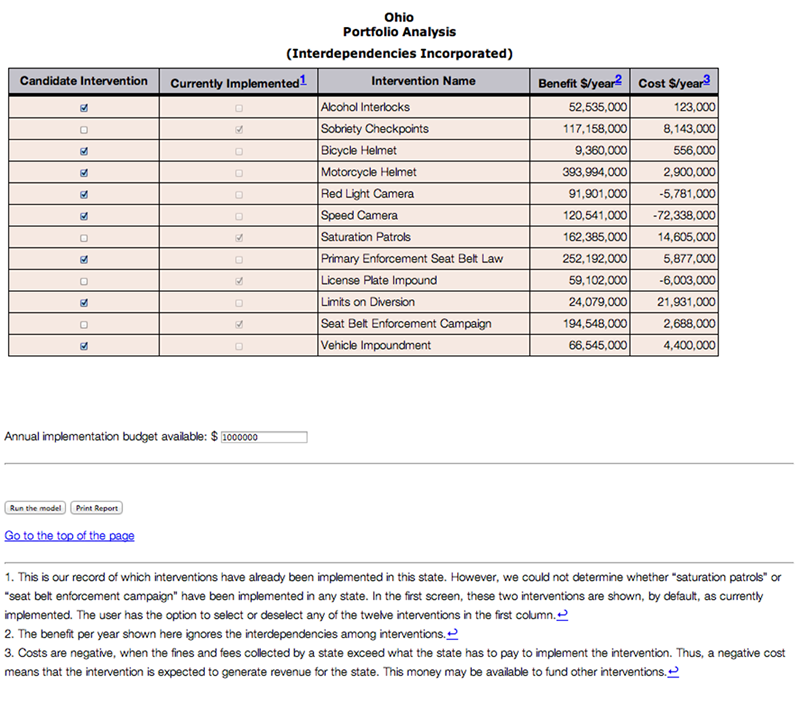Check Sobriety Checkpoints candidate intervention checkbox
The width and height of the screenshot is (800, 703).
pyautogui.click(x=84, y=129)
